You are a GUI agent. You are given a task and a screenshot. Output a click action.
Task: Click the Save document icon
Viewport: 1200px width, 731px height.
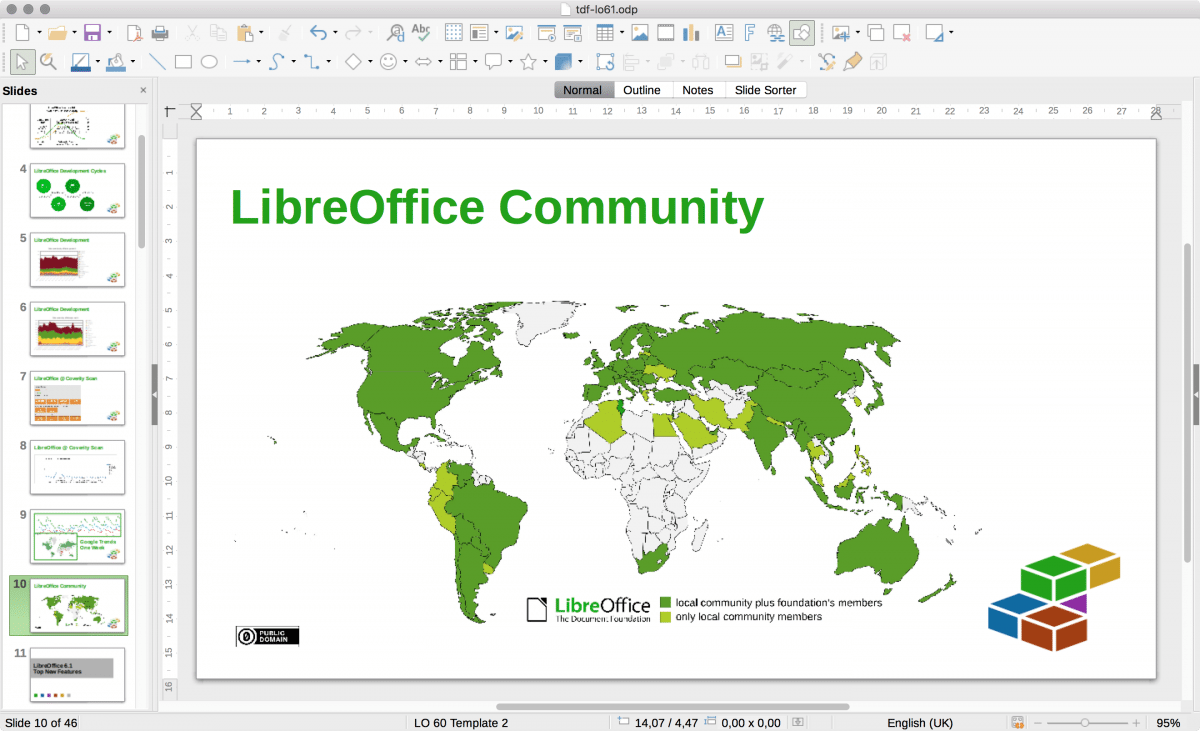click(92, 33)
